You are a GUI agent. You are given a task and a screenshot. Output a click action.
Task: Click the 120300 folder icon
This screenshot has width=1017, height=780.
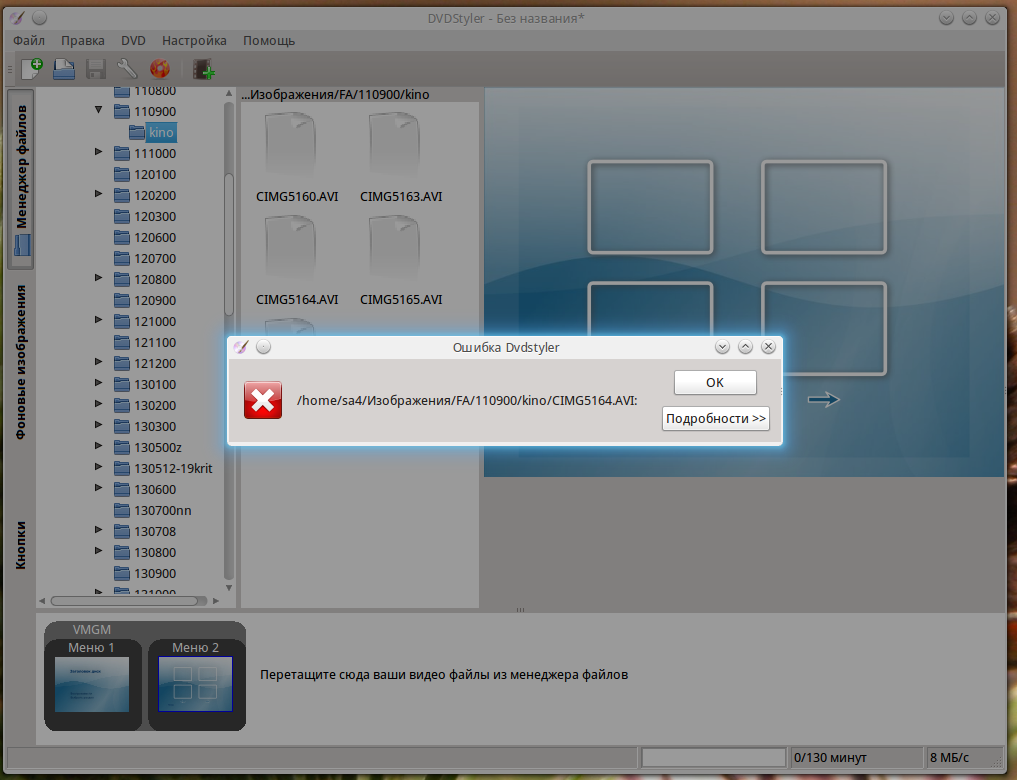pyautogui.click(x=122, y=217)
